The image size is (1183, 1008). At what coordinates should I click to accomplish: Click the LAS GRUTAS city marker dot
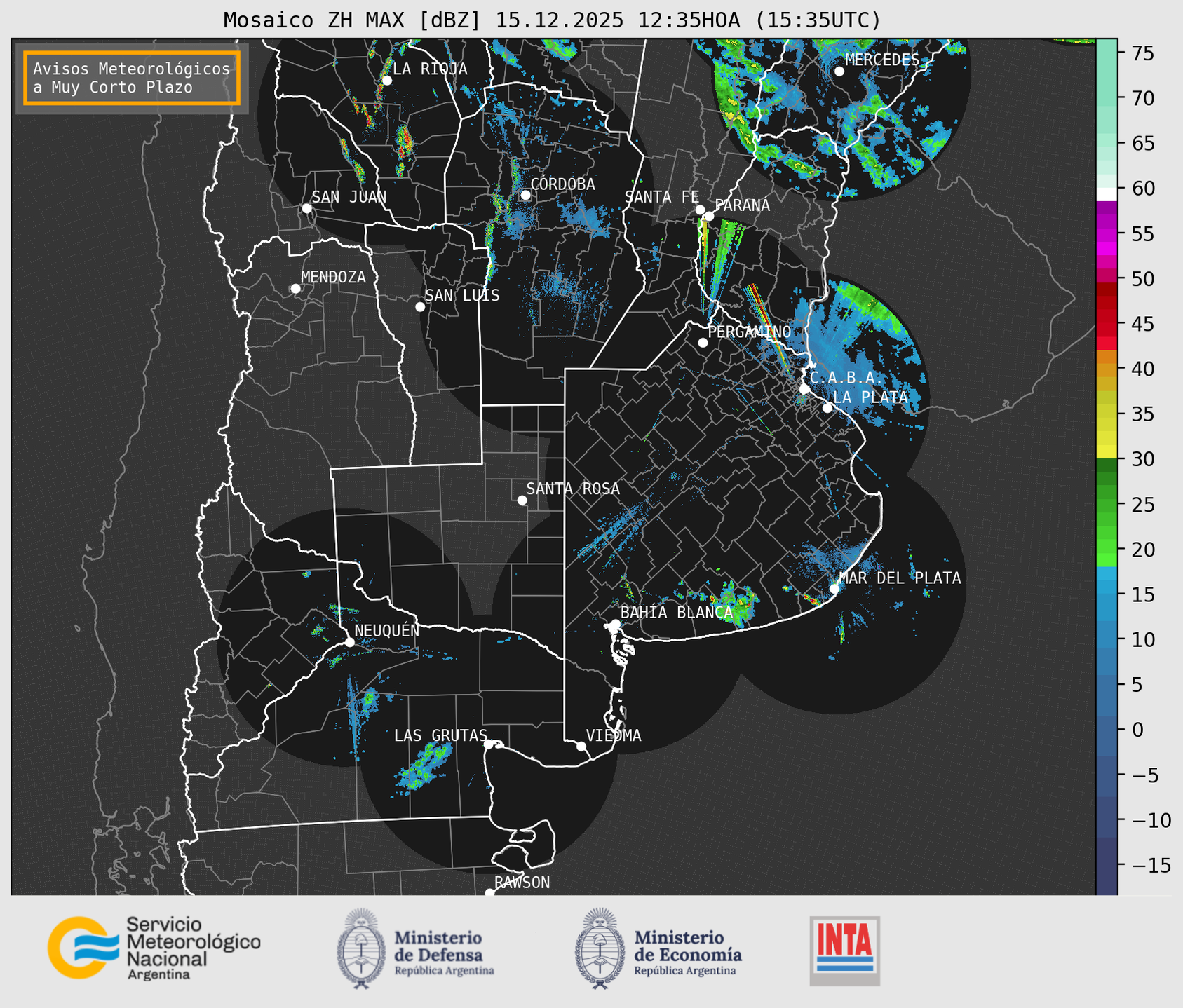(489, 744)
